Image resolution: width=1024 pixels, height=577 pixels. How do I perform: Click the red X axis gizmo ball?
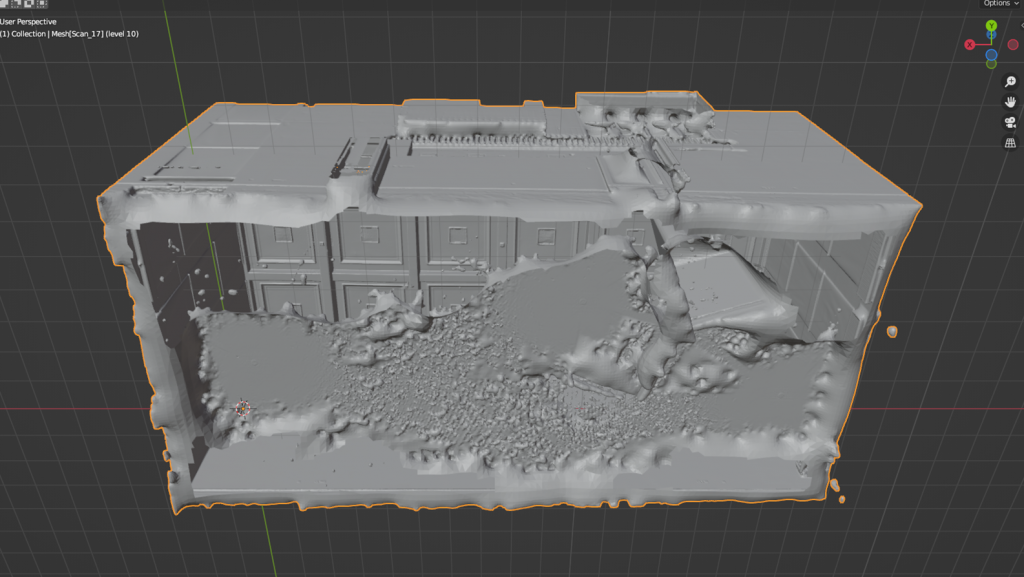(x=970, y=45)
